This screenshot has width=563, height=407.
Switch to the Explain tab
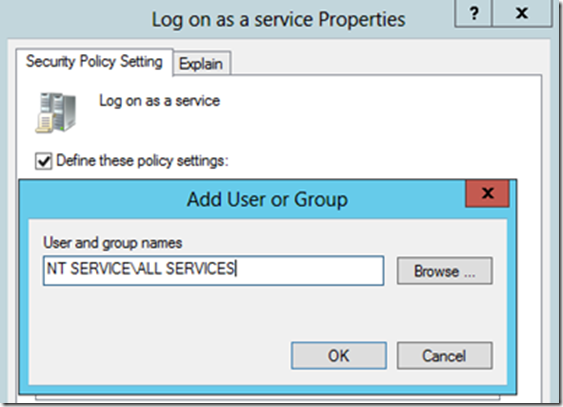pyautogui.click(x=201, y=64)
